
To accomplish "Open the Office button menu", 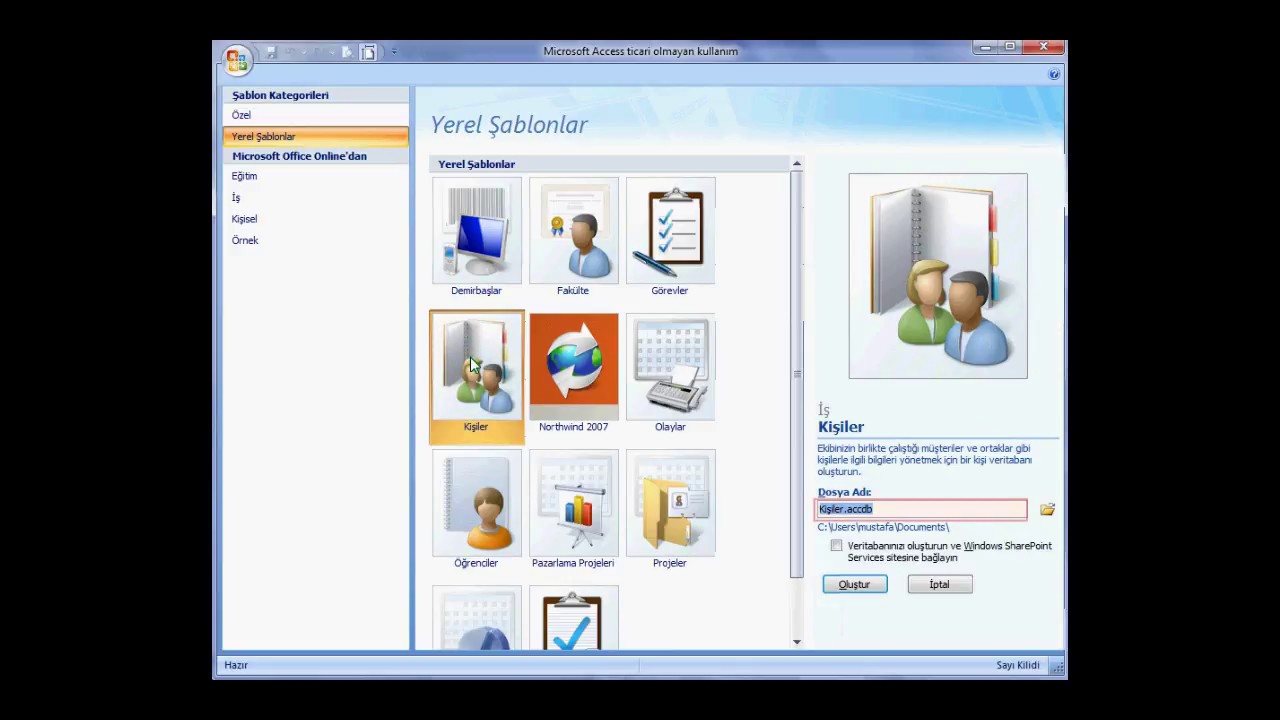I will [237, 59].
